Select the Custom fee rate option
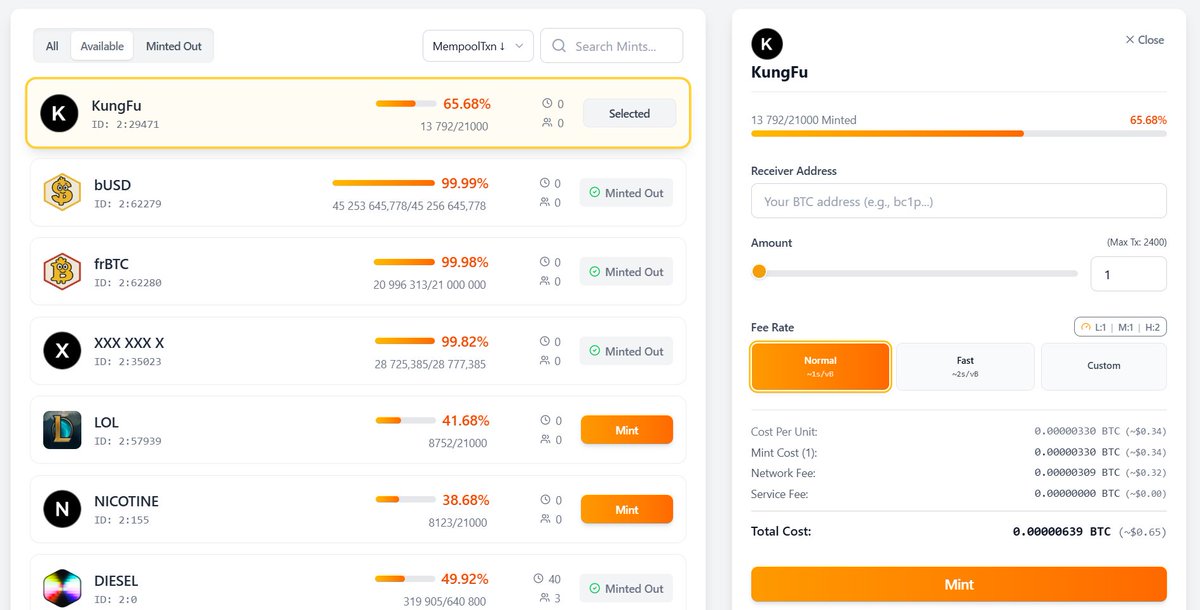This screenshot has height=610, width=1200. [1104, 366]
